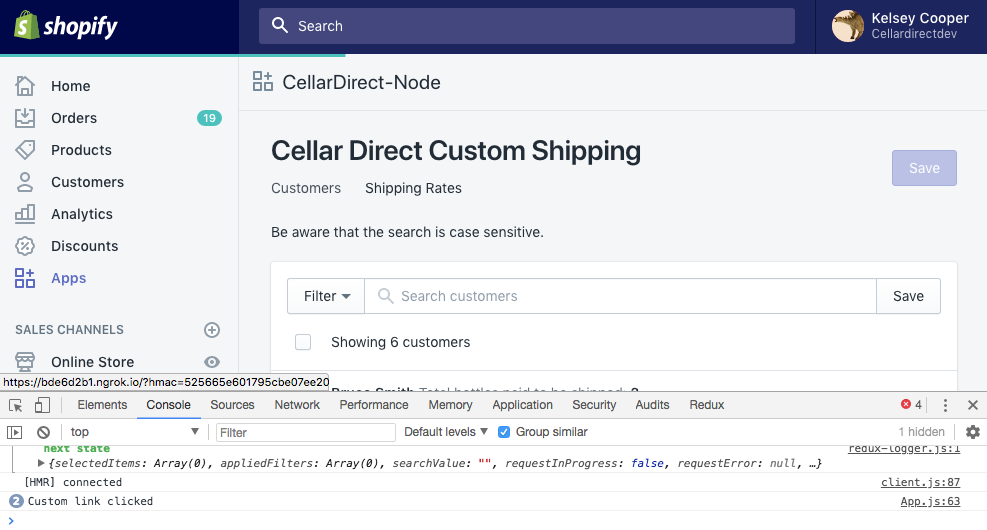Open console settings gear
987x530 pixels.
(x=973, y=432)
